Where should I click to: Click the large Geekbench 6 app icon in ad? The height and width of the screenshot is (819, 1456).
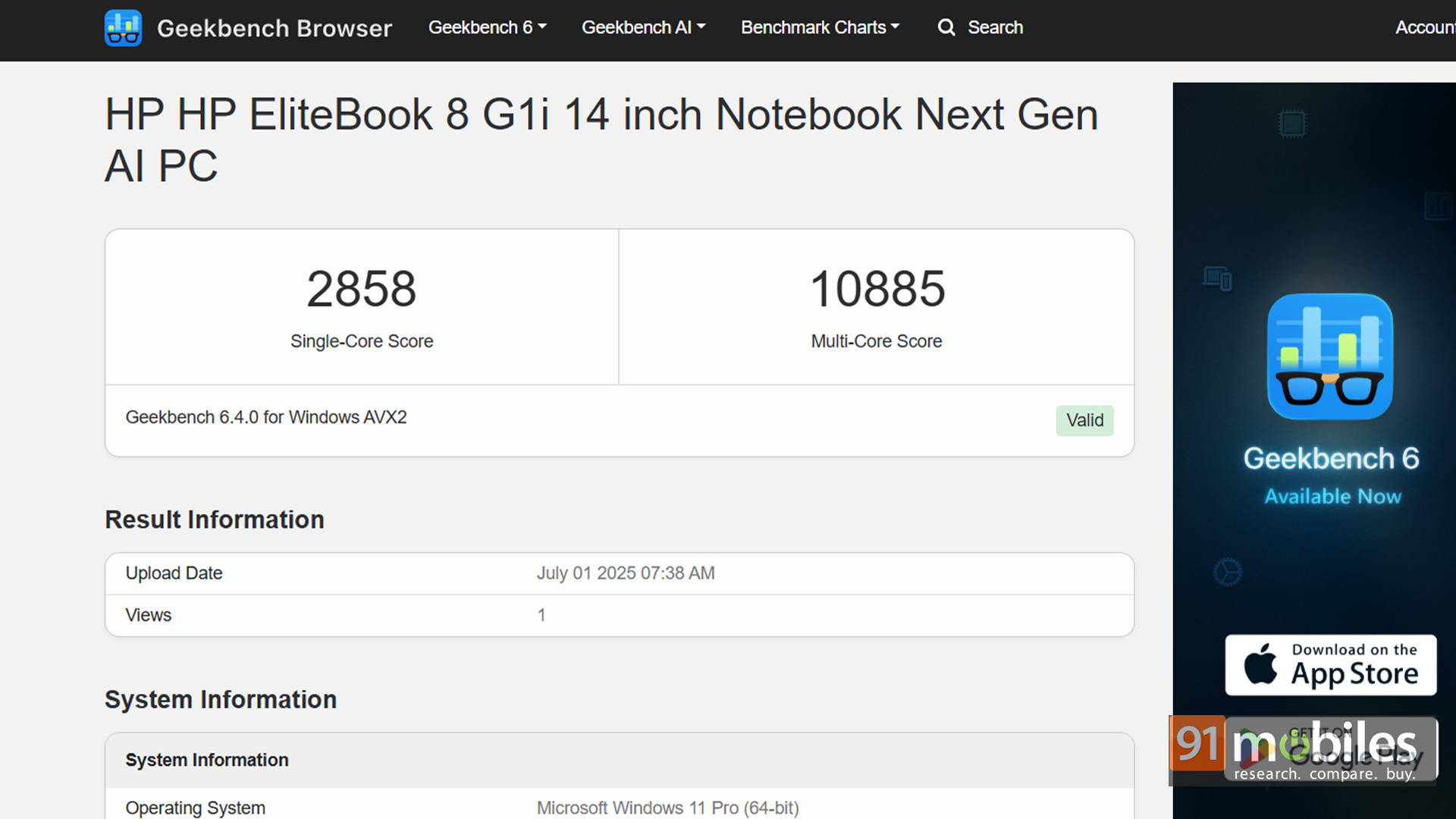pos(1330,356)
